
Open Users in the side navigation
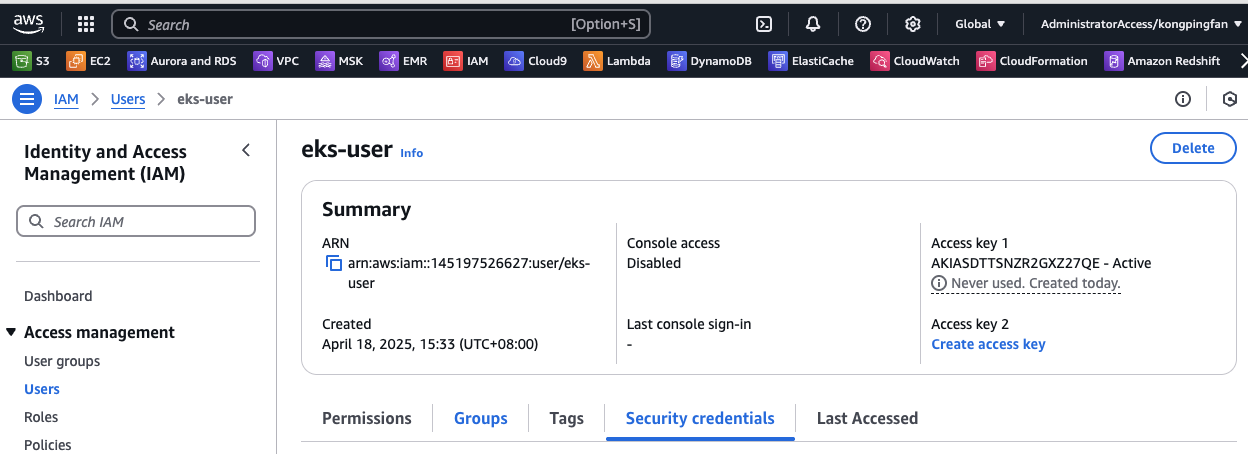(x=42, y=389)
